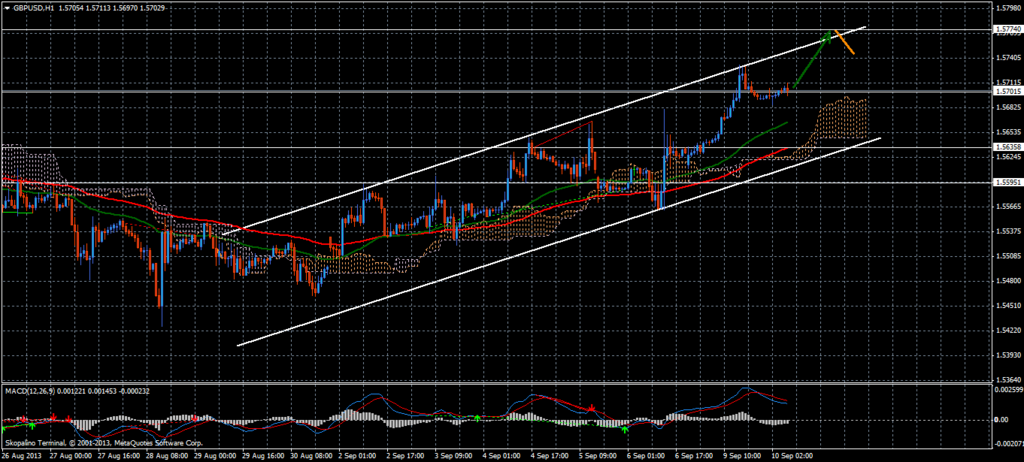
Task: Click the 28 Aug 08:00 time label
Action: [x=167, y=454]
